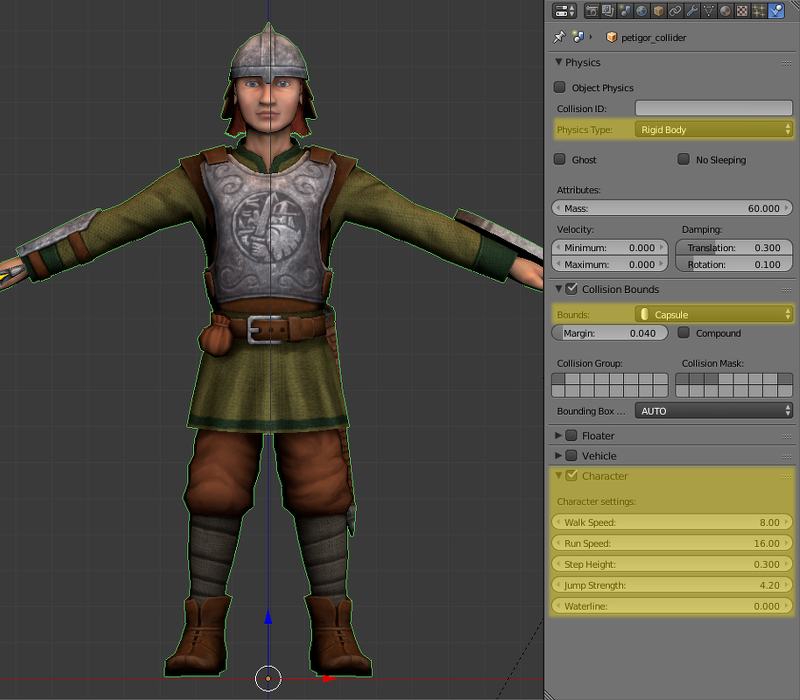Screen dimensions: 800x700
Task: Click the Translation damping slider
Action: [x=734, y=247]
